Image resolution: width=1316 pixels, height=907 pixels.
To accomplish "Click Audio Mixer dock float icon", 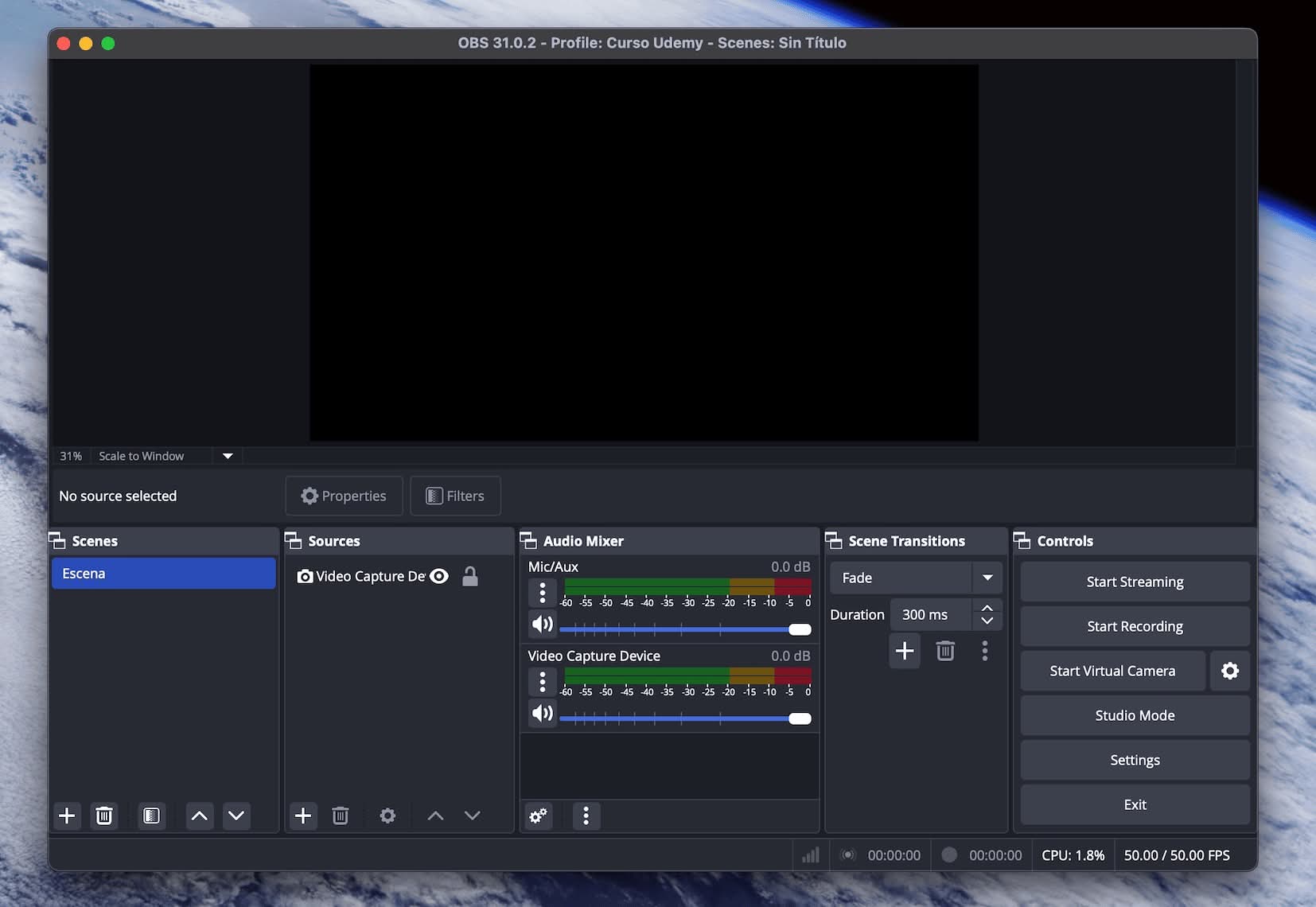I will tap(528, 541).
